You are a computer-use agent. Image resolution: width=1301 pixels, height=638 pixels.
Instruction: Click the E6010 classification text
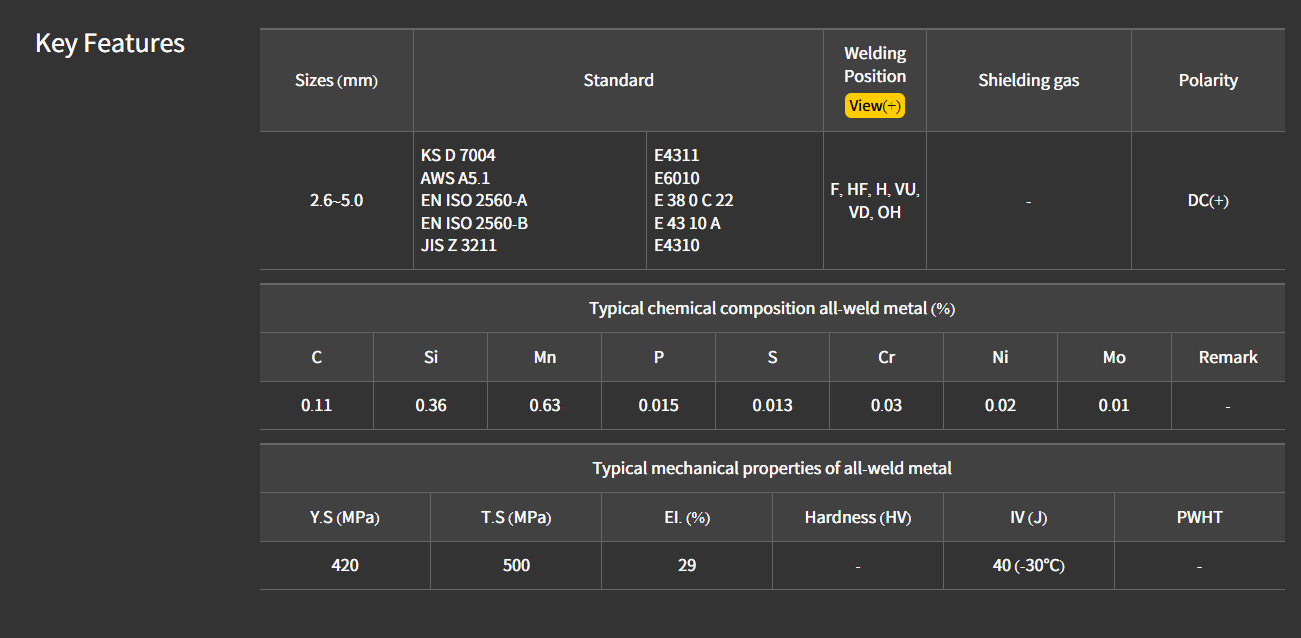point(677,178)
